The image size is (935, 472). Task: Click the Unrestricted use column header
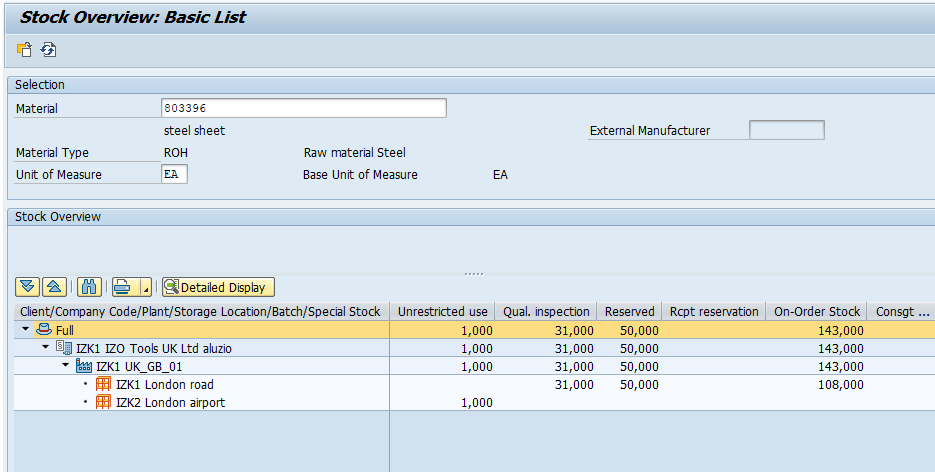(x=442, y=312)
